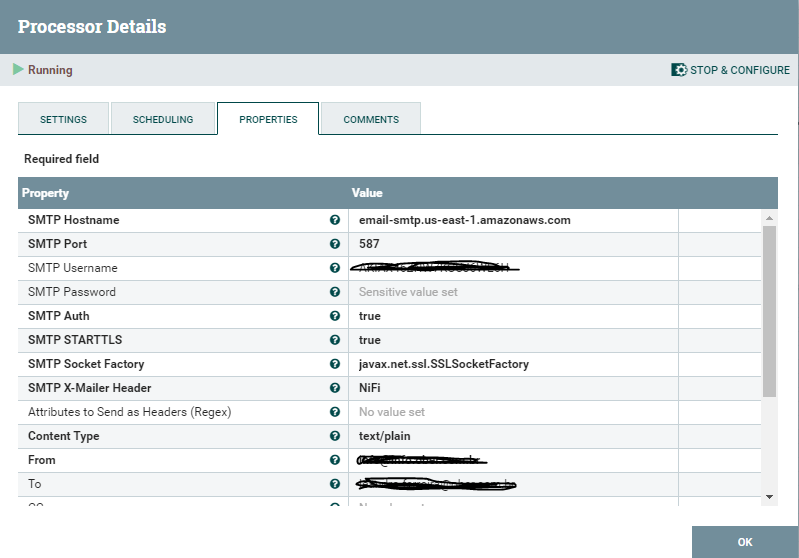Click the Required field label

click(61, 158)
